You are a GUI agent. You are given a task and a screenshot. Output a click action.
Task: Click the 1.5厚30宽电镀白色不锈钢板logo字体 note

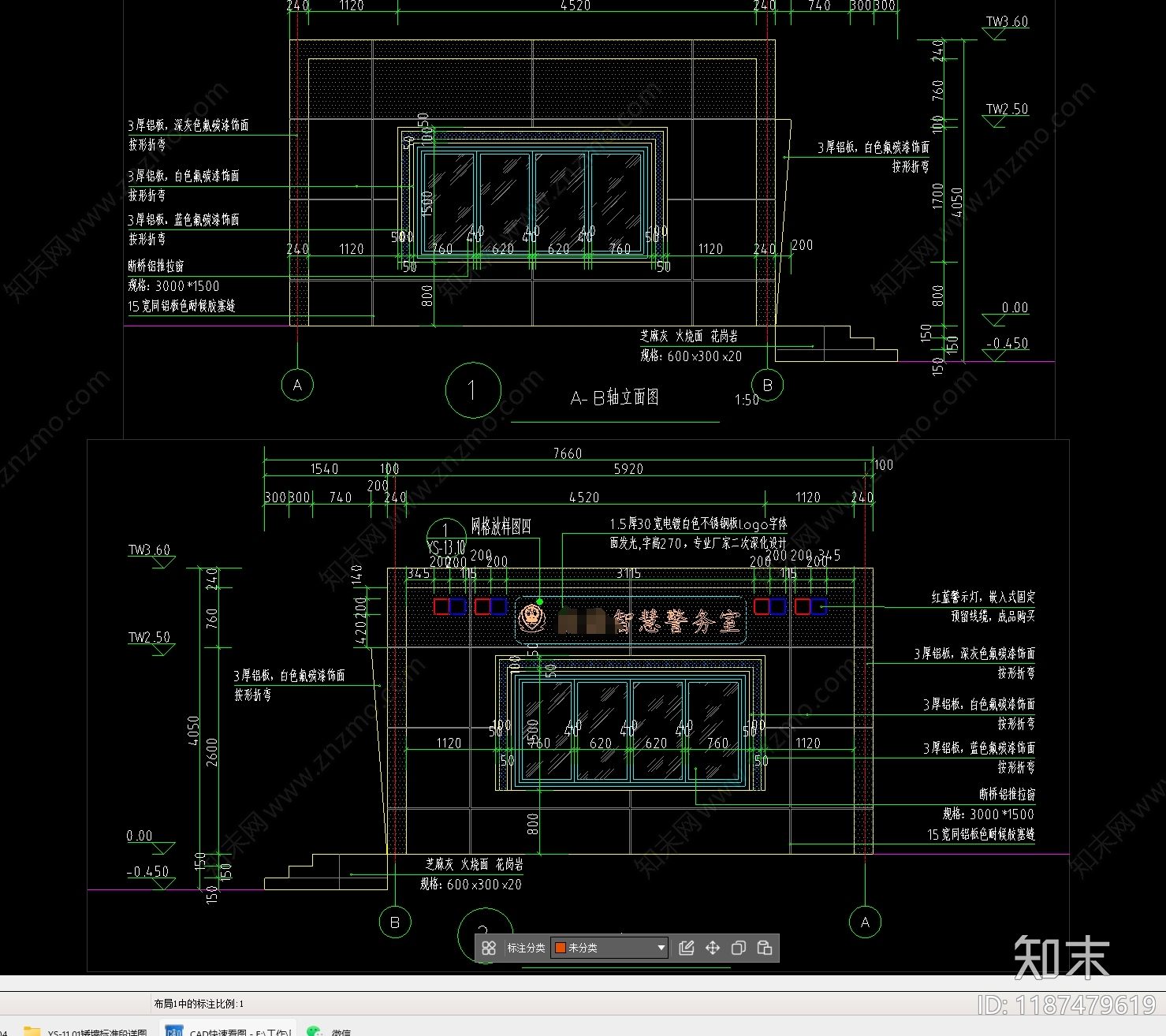coord(698,524)
